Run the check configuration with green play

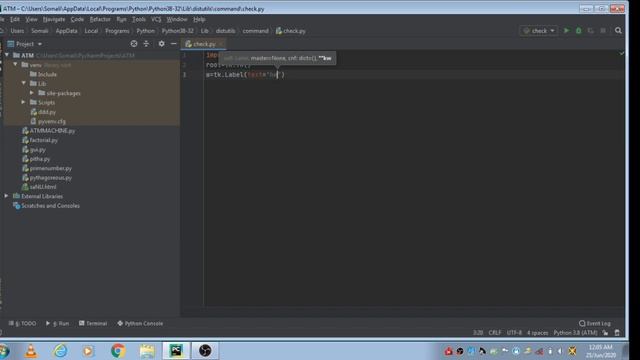(x=566, y=31)
